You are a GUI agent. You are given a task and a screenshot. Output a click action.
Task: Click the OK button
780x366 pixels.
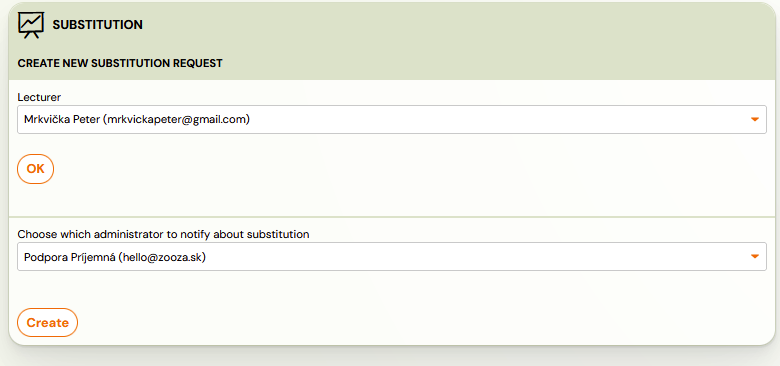[35, 169]
